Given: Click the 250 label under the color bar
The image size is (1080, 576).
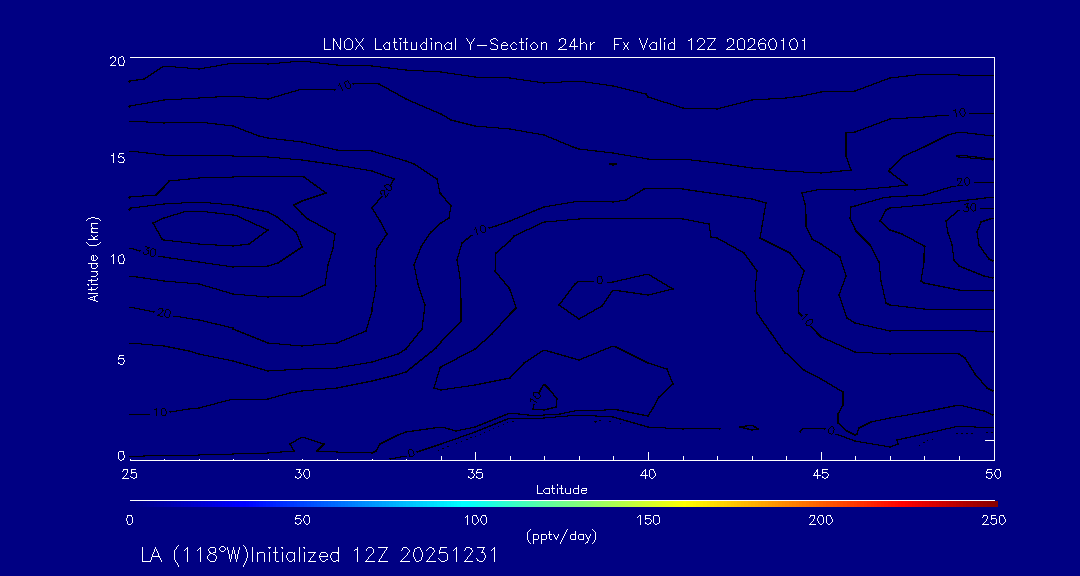Looking at the screenshot, I should 993,520.
